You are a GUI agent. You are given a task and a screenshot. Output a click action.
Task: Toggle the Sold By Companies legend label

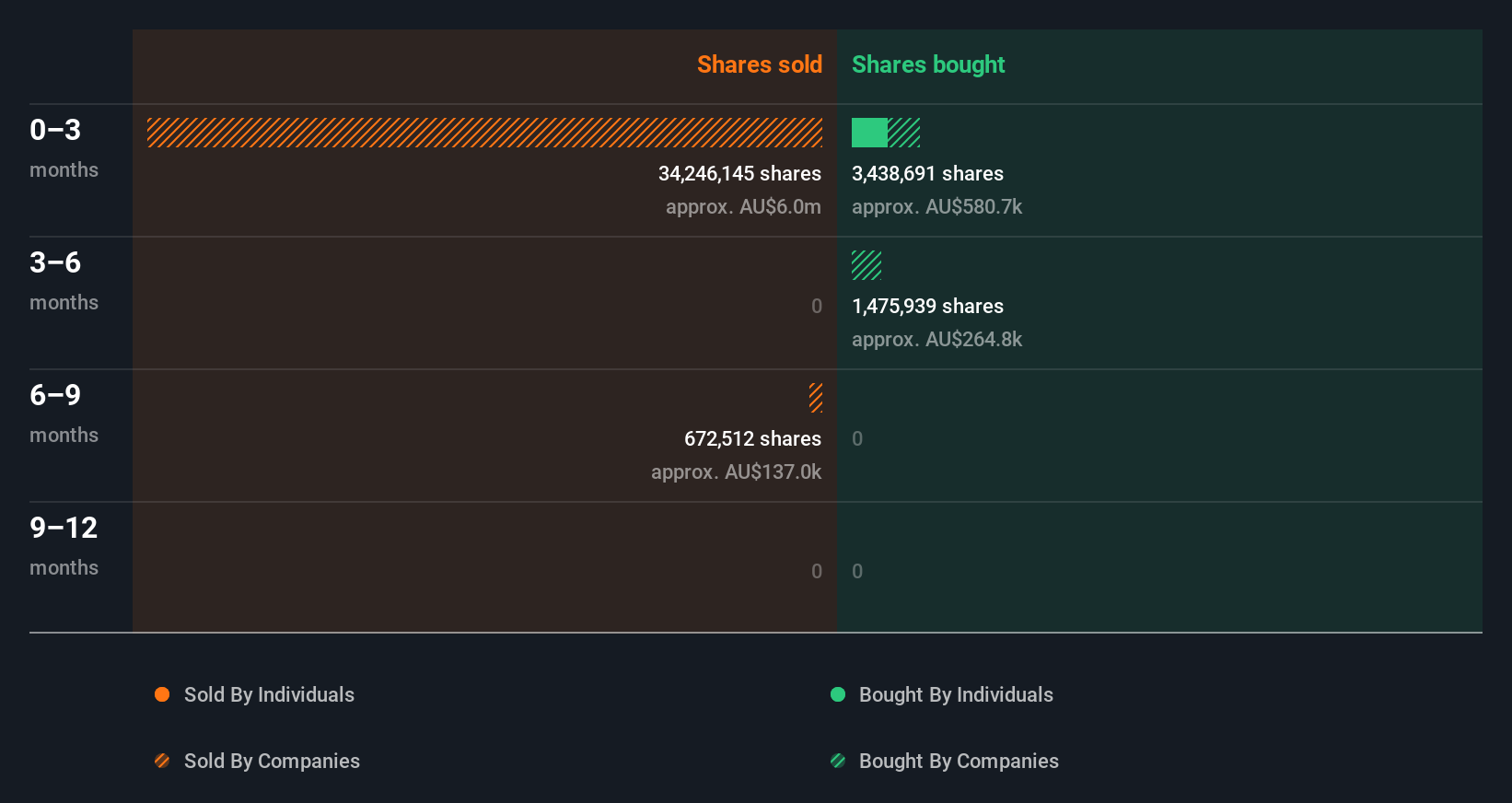(272, 761)
